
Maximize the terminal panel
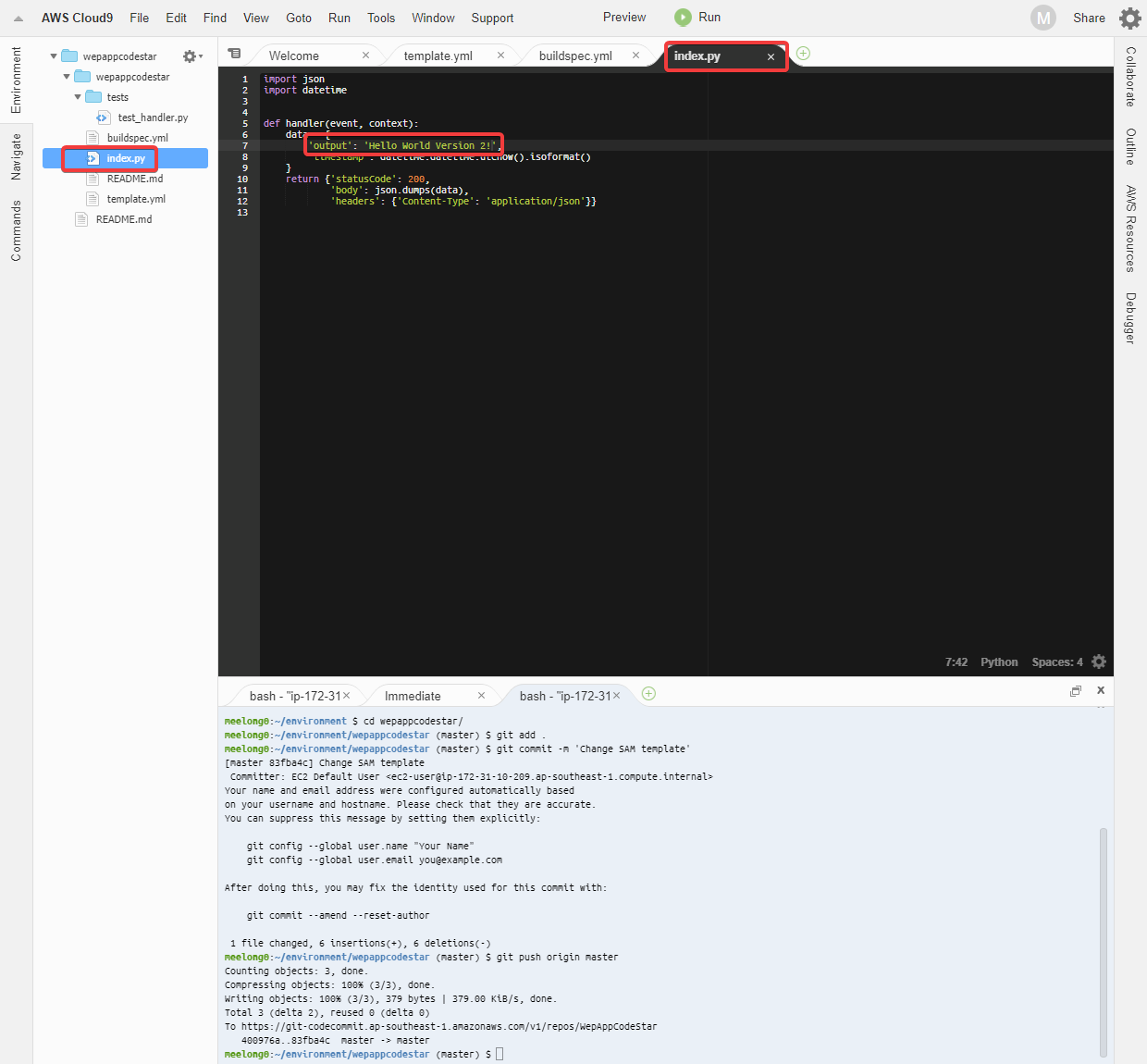pos(1076,691)
